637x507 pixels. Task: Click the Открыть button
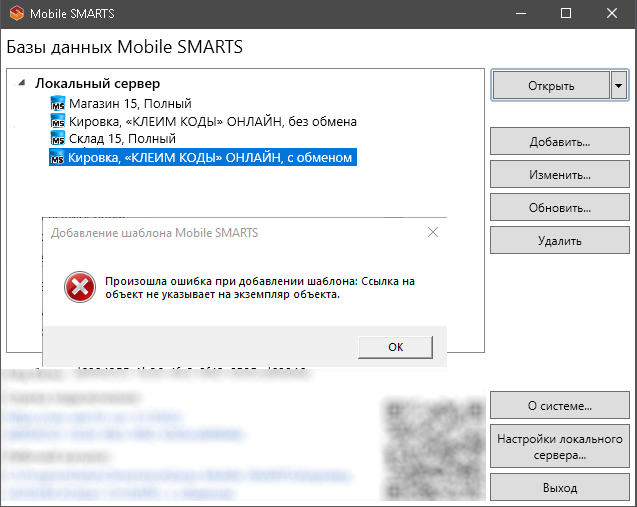click(x=551, y=86)
